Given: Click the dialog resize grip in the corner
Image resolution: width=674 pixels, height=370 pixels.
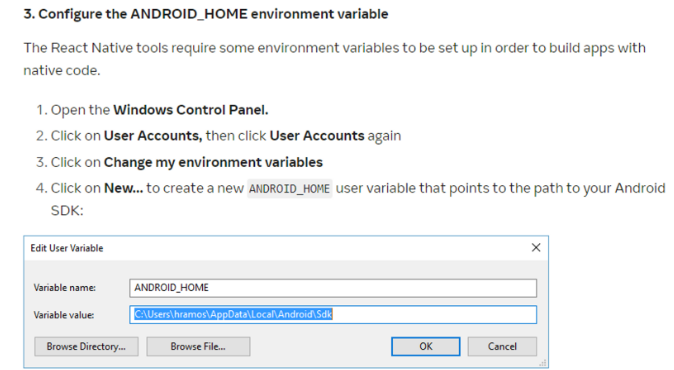Looking at the screenshot, I should 543,363.
